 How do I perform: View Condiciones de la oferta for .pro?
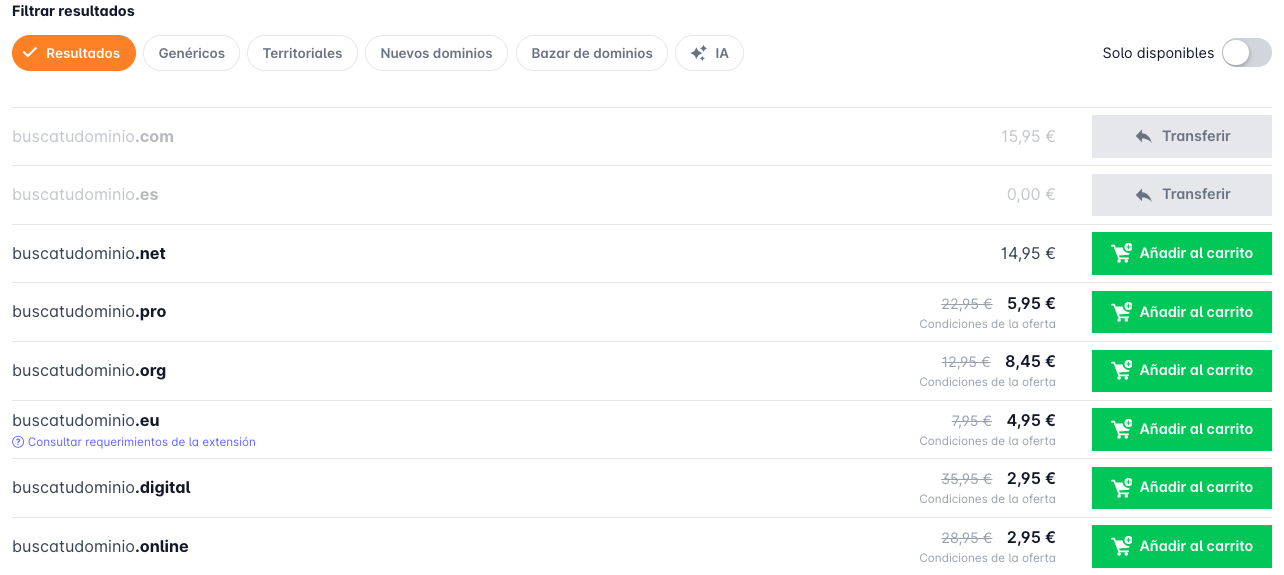click(987, 324)
